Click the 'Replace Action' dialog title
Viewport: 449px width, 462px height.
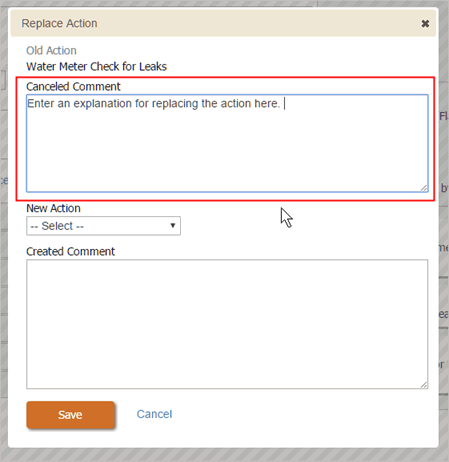tap(59, 23)
